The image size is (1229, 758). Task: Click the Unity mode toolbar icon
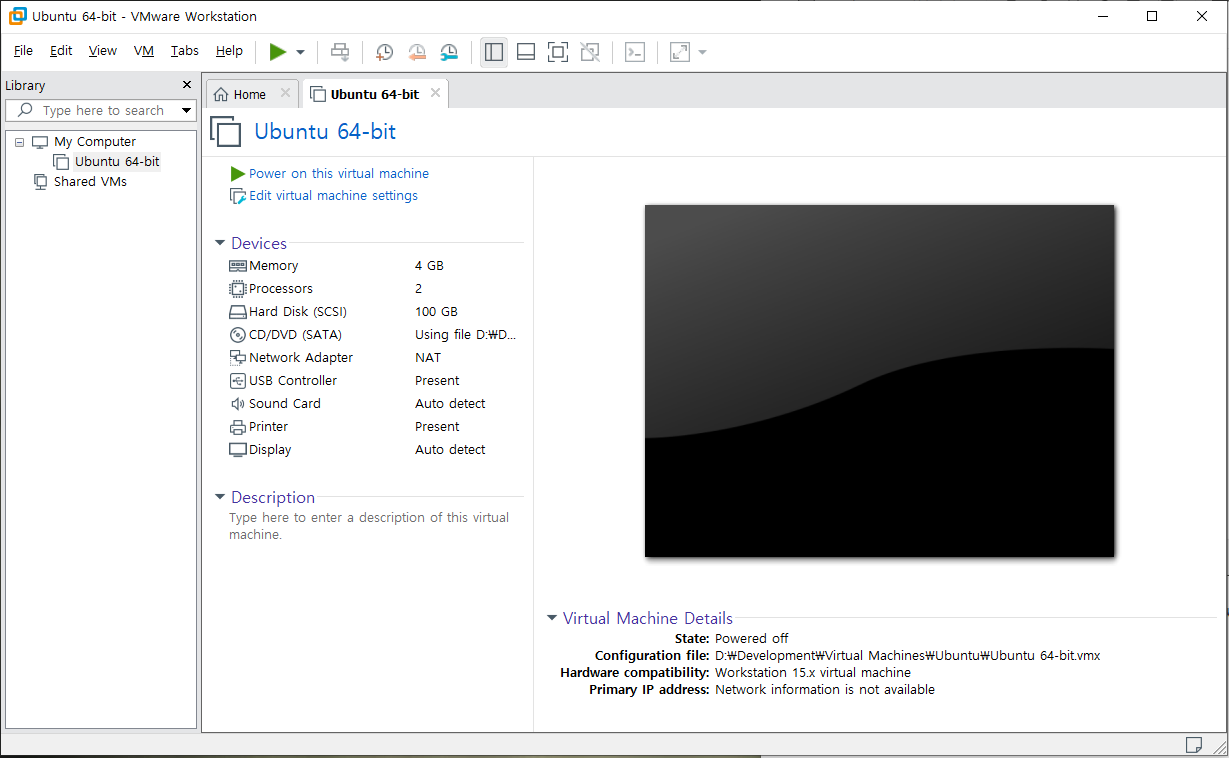point(590,52)
